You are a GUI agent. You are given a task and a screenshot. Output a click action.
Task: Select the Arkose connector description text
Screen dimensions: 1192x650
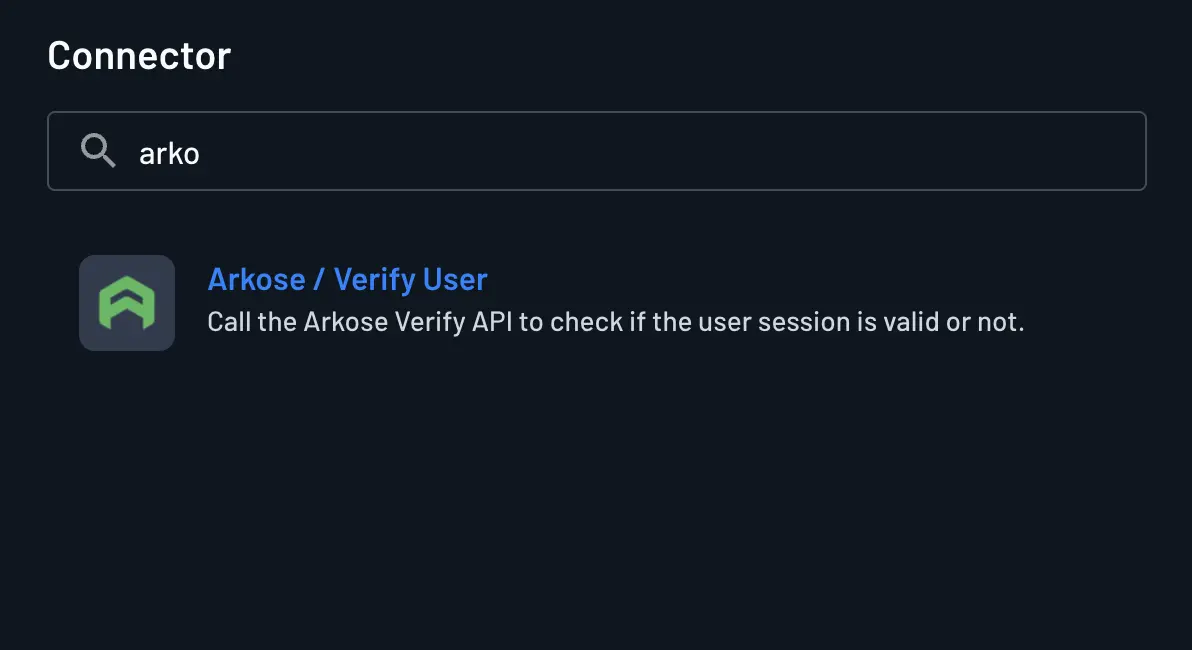tap(615, 323)
